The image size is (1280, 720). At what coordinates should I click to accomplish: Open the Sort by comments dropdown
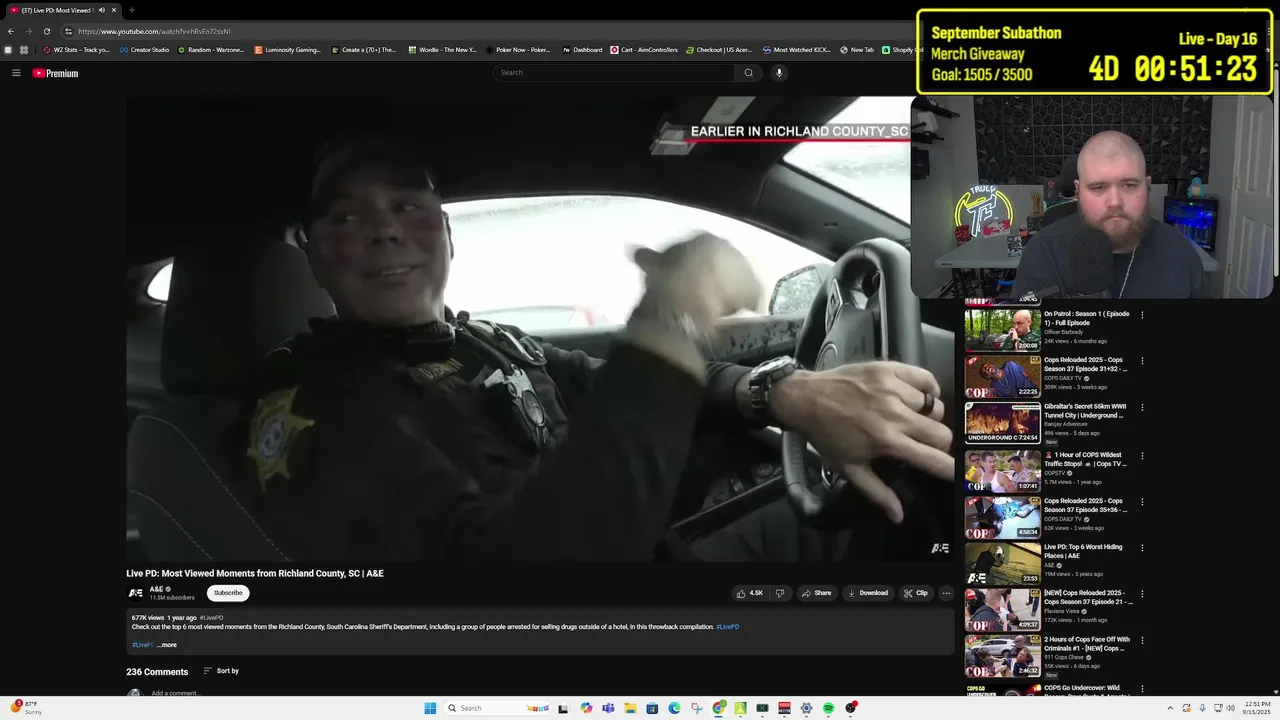tap(221, 671)
